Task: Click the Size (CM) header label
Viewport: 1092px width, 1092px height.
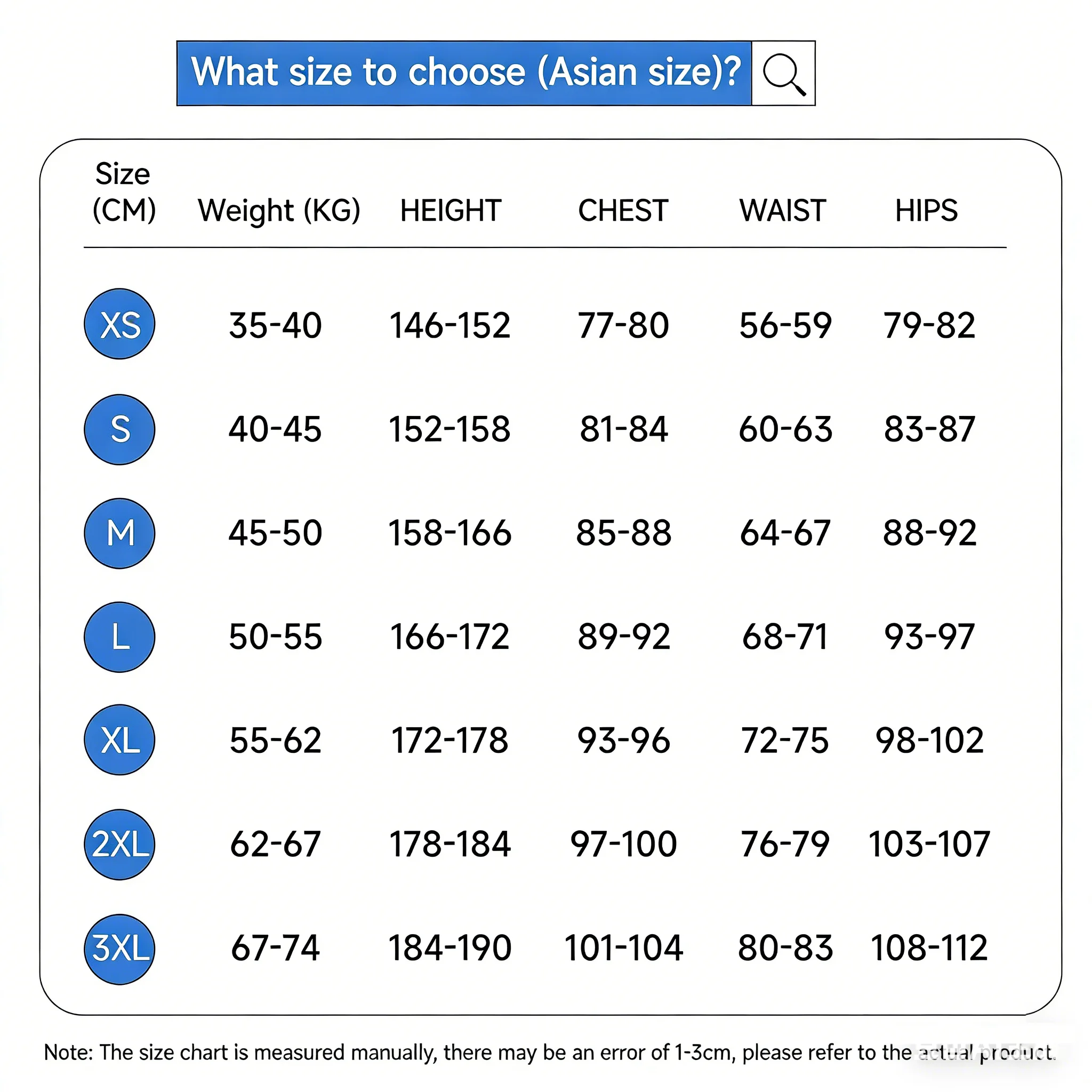Action: tap(123, 192)
